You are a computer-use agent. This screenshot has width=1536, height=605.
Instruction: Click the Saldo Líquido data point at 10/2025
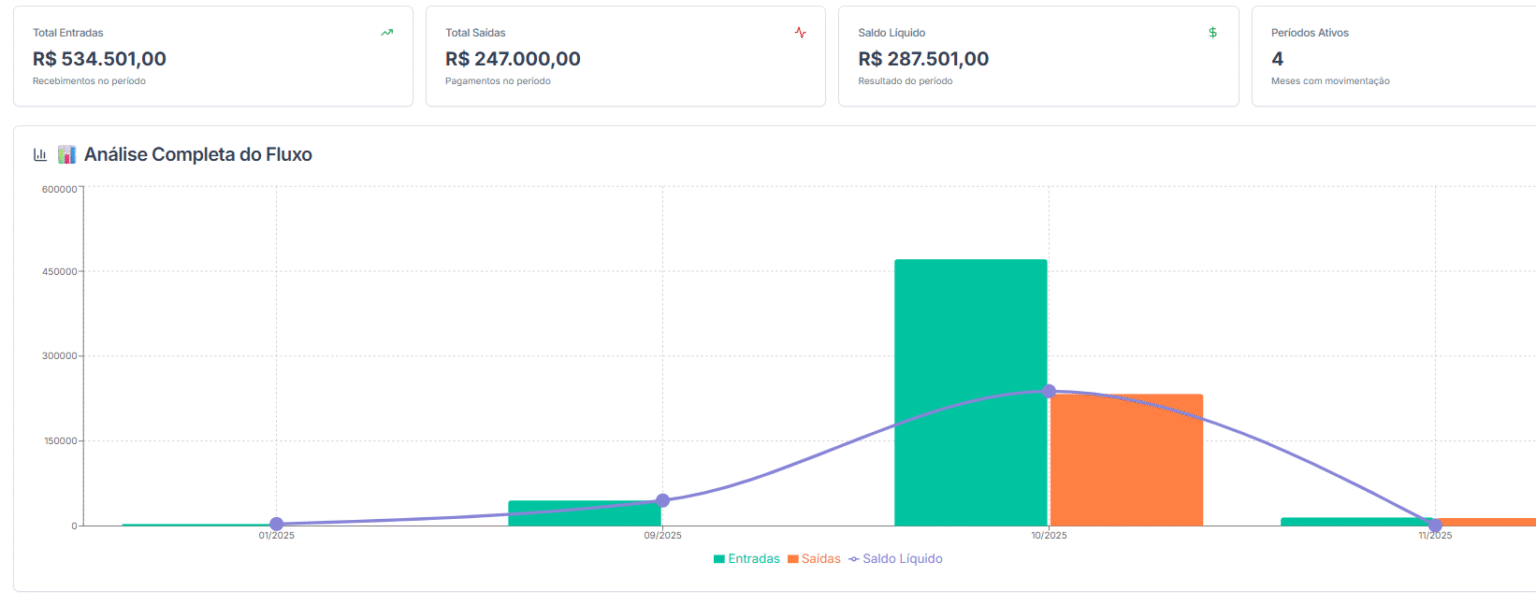(1048, 391)
